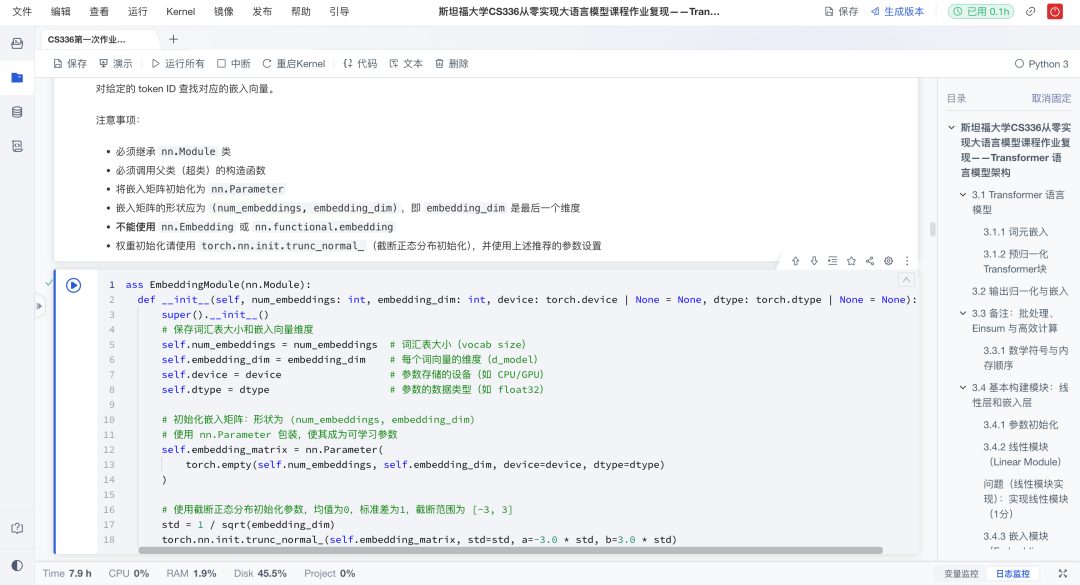Image resolution: width=1080 pixels, height=585 pixels.
Task: Click the code cell horizontal scrollbar
Action: point(510,551)
